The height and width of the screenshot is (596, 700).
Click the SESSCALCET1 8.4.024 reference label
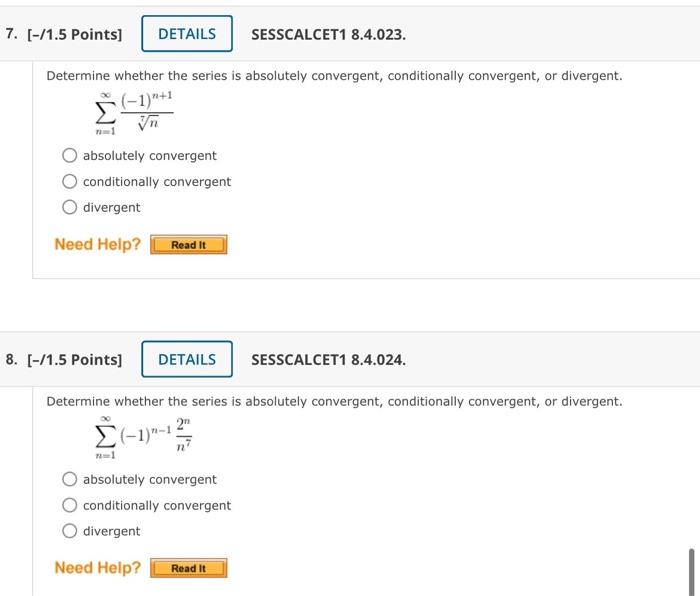[x=328, y=360]
